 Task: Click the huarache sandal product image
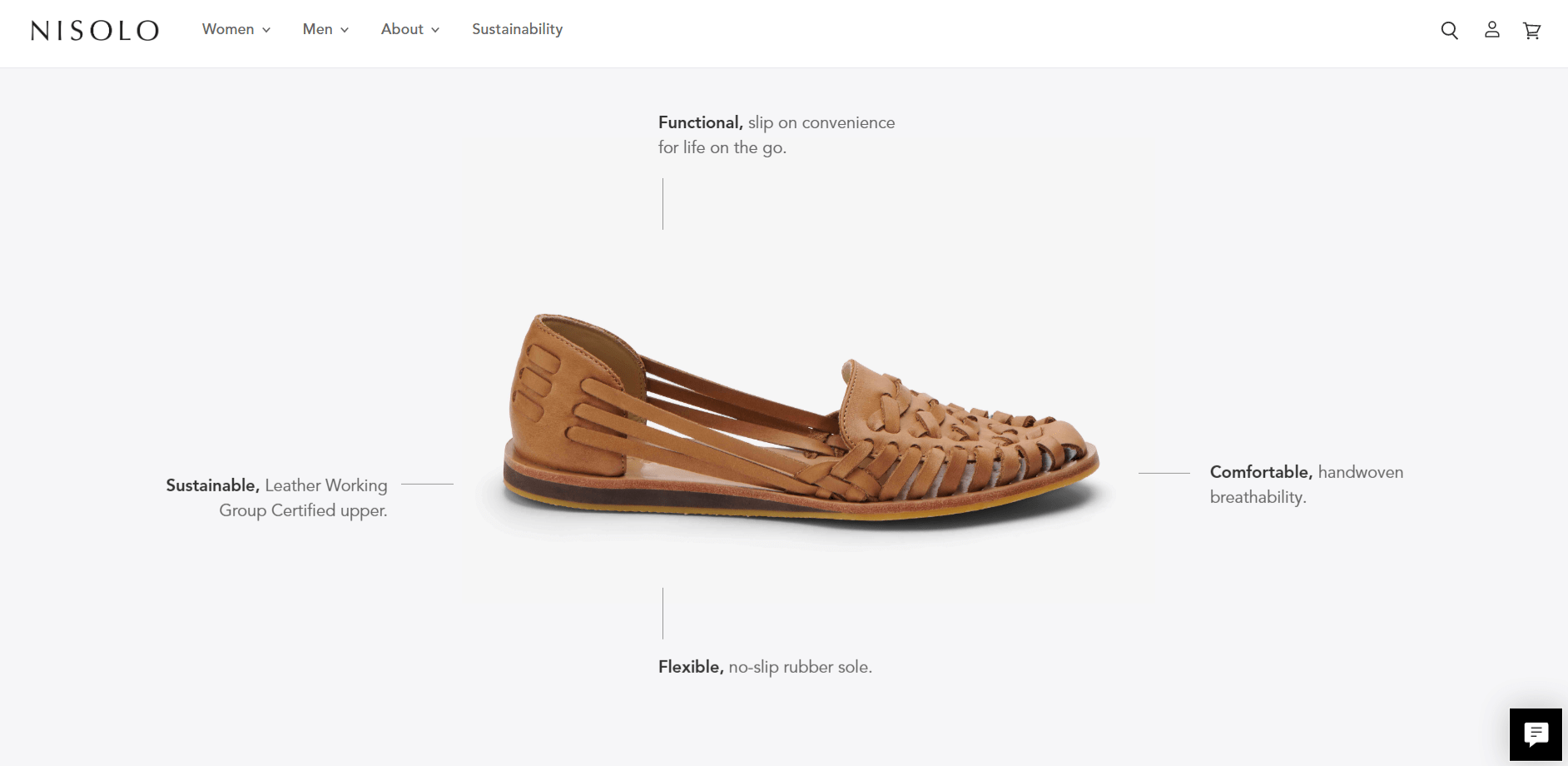pos(799,416)
